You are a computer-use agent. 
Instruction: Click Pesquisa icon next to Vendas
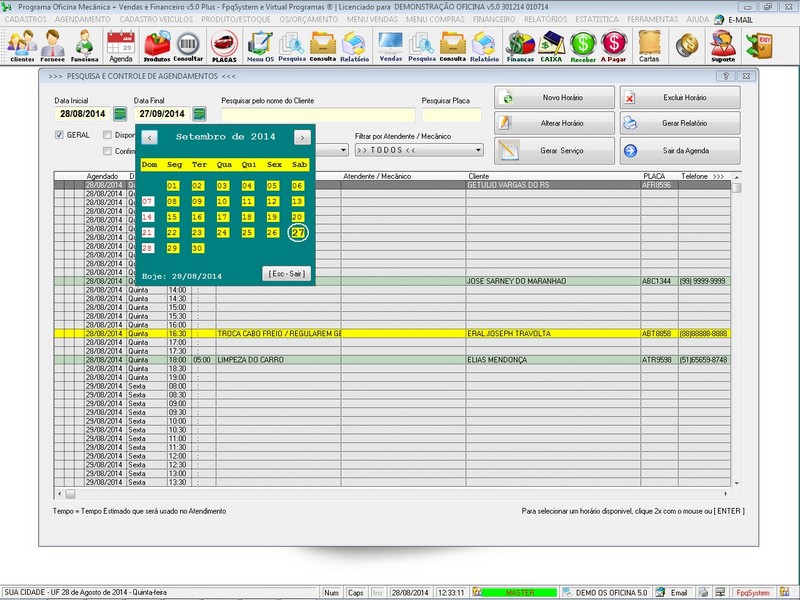pyautogui.click(x=422, y=46)
